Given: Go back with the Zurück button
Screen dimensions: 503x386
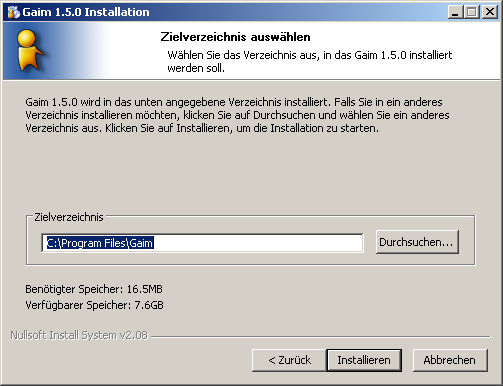Looking at the screenshot, I should 289,360.
